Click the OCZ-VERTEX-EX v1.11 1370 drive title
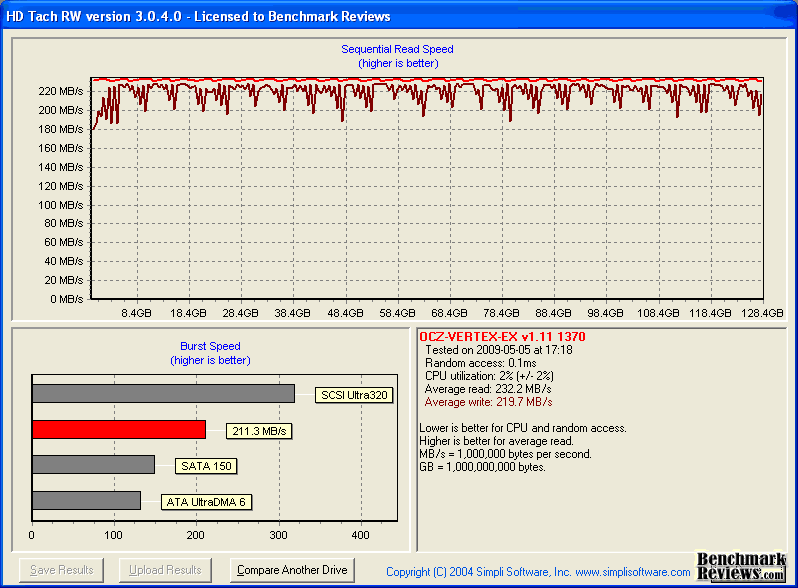The image size is (798, 588). point(502,337)
